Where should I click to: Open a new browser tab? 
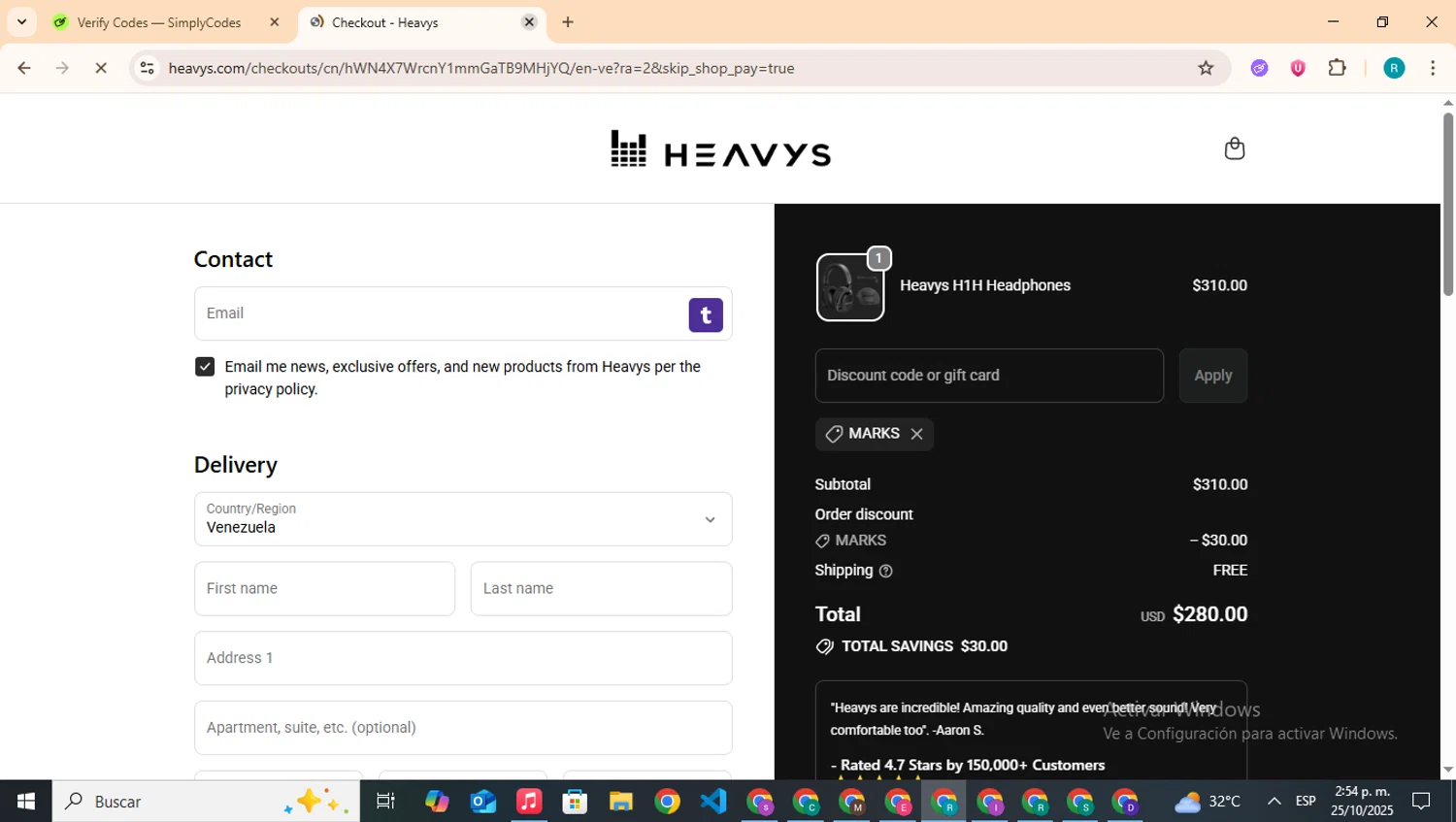[568, 22]
